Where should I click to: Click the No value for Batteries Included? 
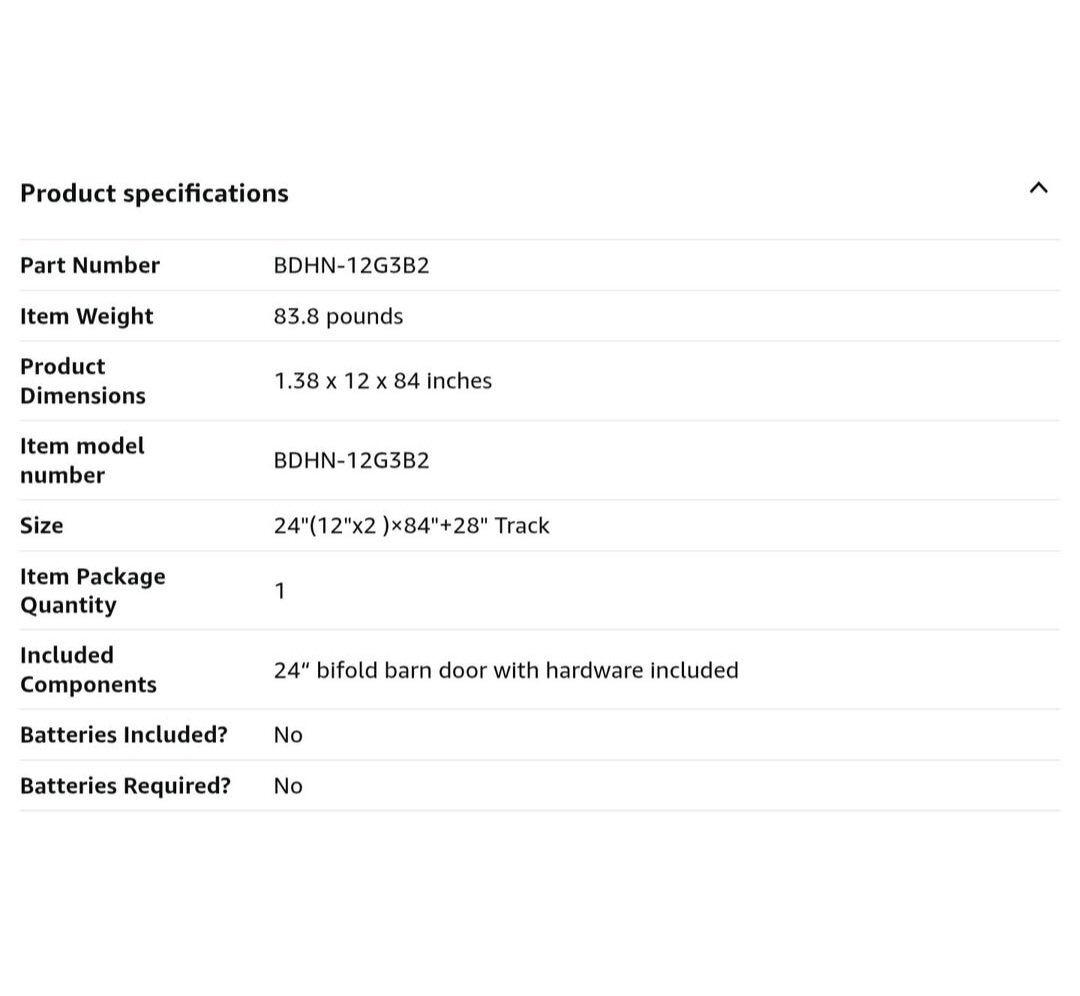coord(288,735)
